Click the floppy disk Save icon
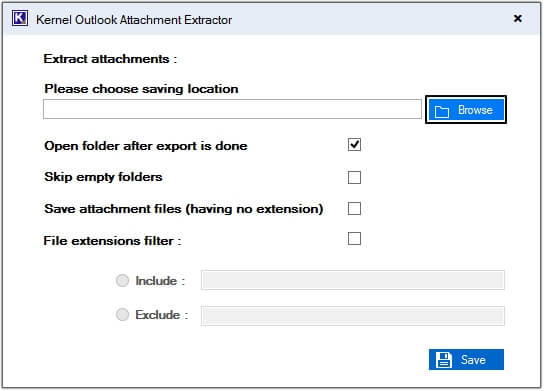 point(444,360)
